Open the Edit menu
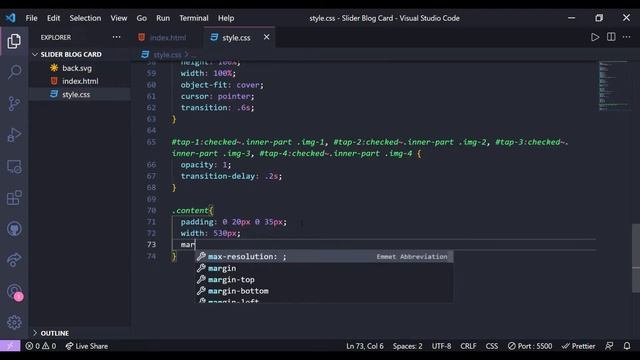640x360 pixels. (x=53, y=18)
